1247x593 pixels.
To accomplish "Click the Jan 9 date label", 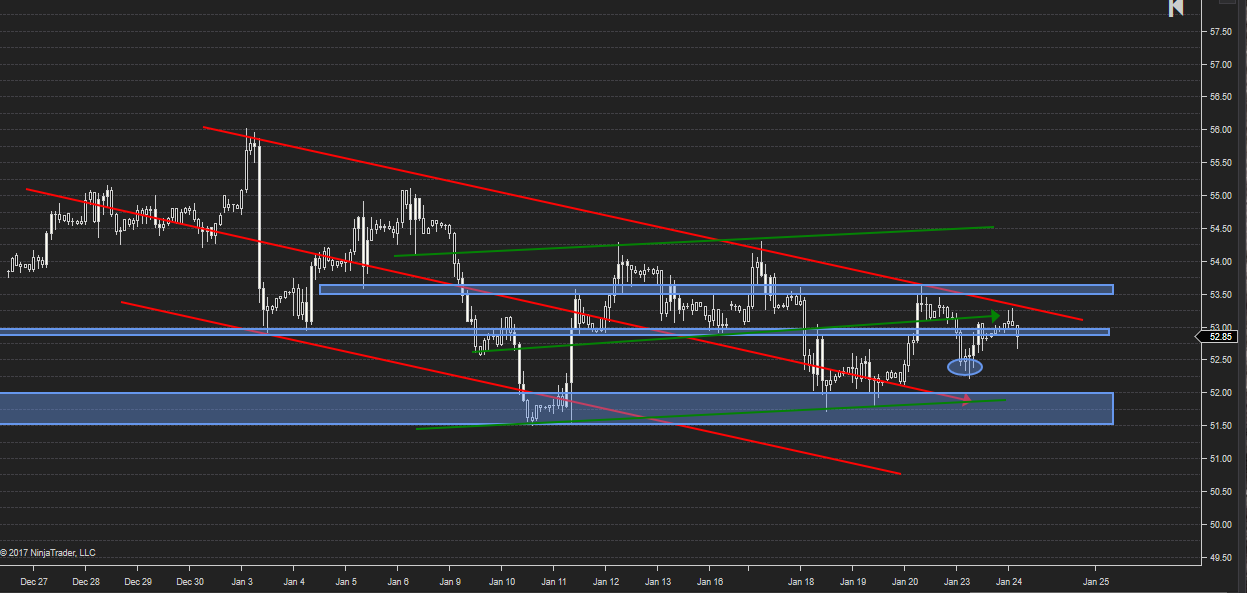I will pyautogui.click(x=450, y=581).
